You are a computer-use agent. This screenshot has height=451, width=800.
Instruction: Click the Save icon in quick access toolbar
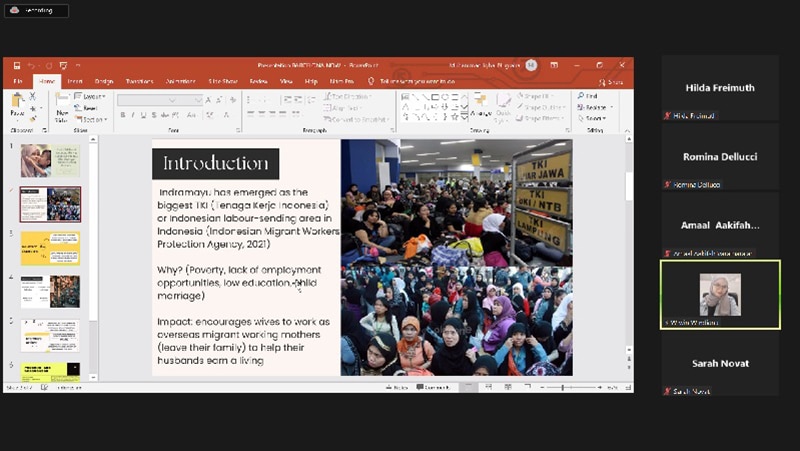tap(17, 65)
